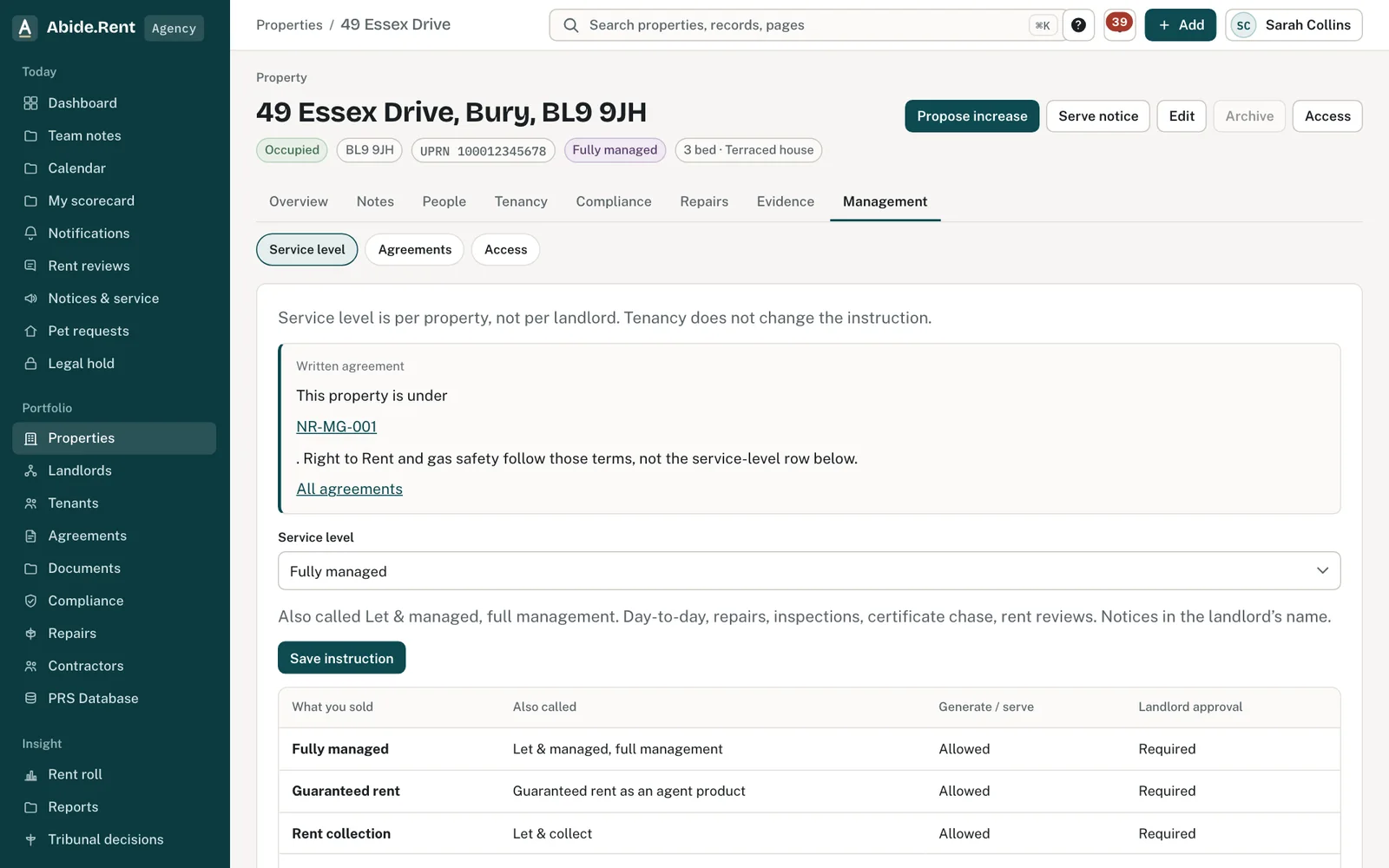
Task: Expand the Service level dropdown
Action: [809, 571]
